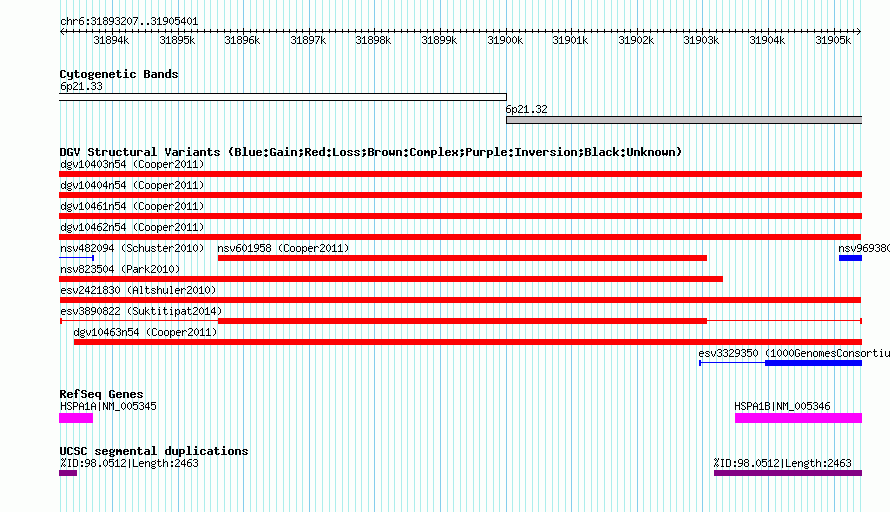
Task: Click the HSPA1B magenta gene box
Action: coord(799,418)
